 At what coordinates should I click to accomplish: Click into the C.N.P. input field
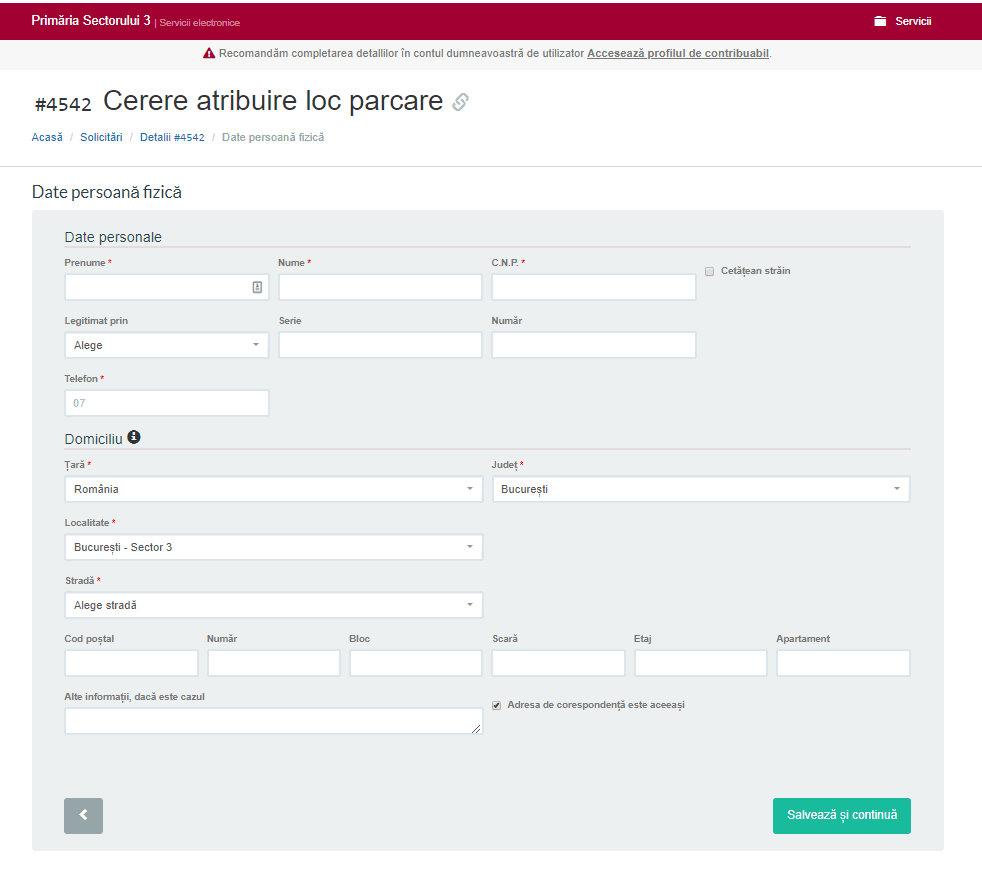[x=593, y=287]
